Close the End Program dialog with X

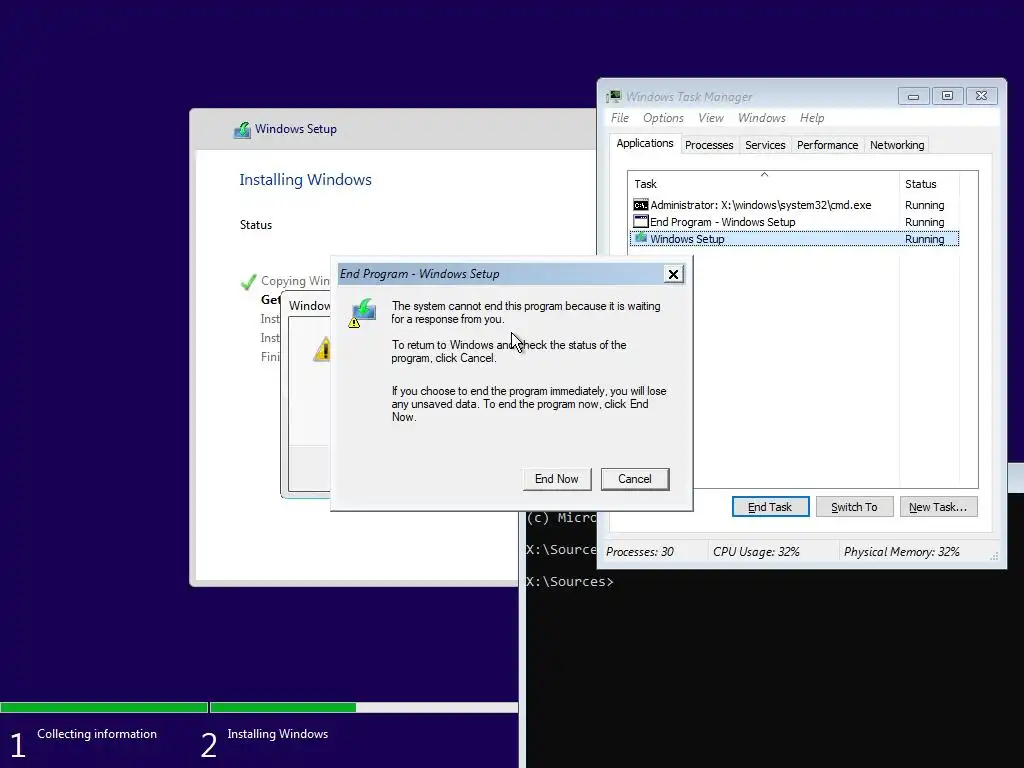click(673, 274)
